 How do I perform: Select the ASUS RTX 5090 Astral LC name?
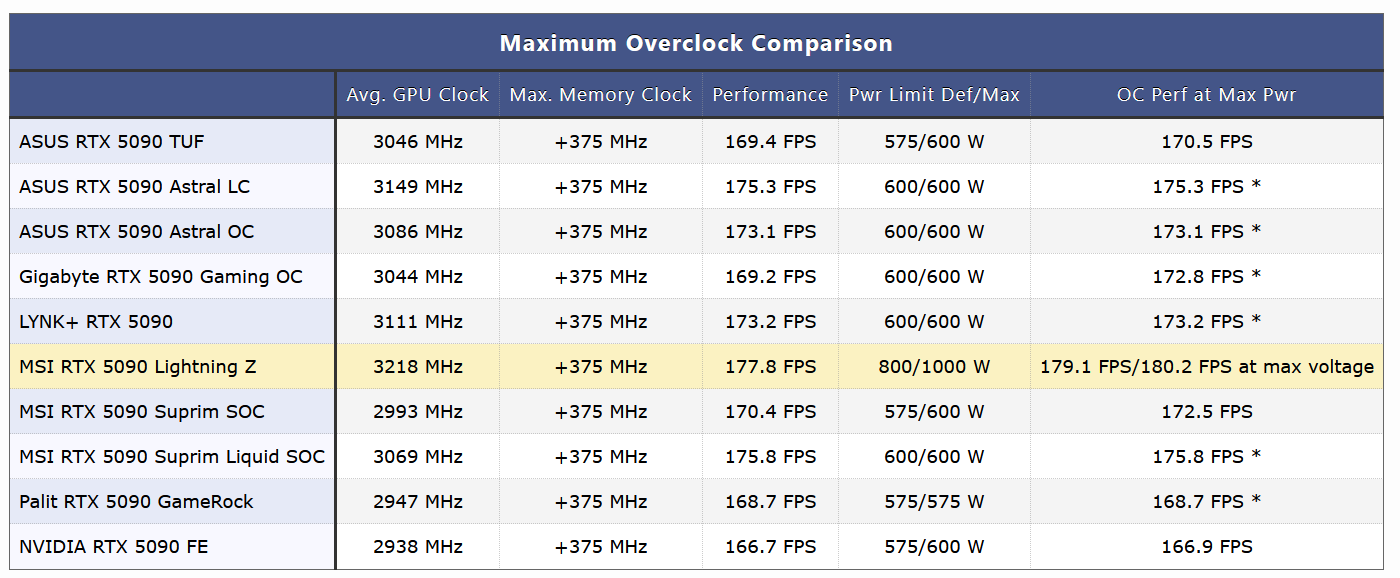134,187
